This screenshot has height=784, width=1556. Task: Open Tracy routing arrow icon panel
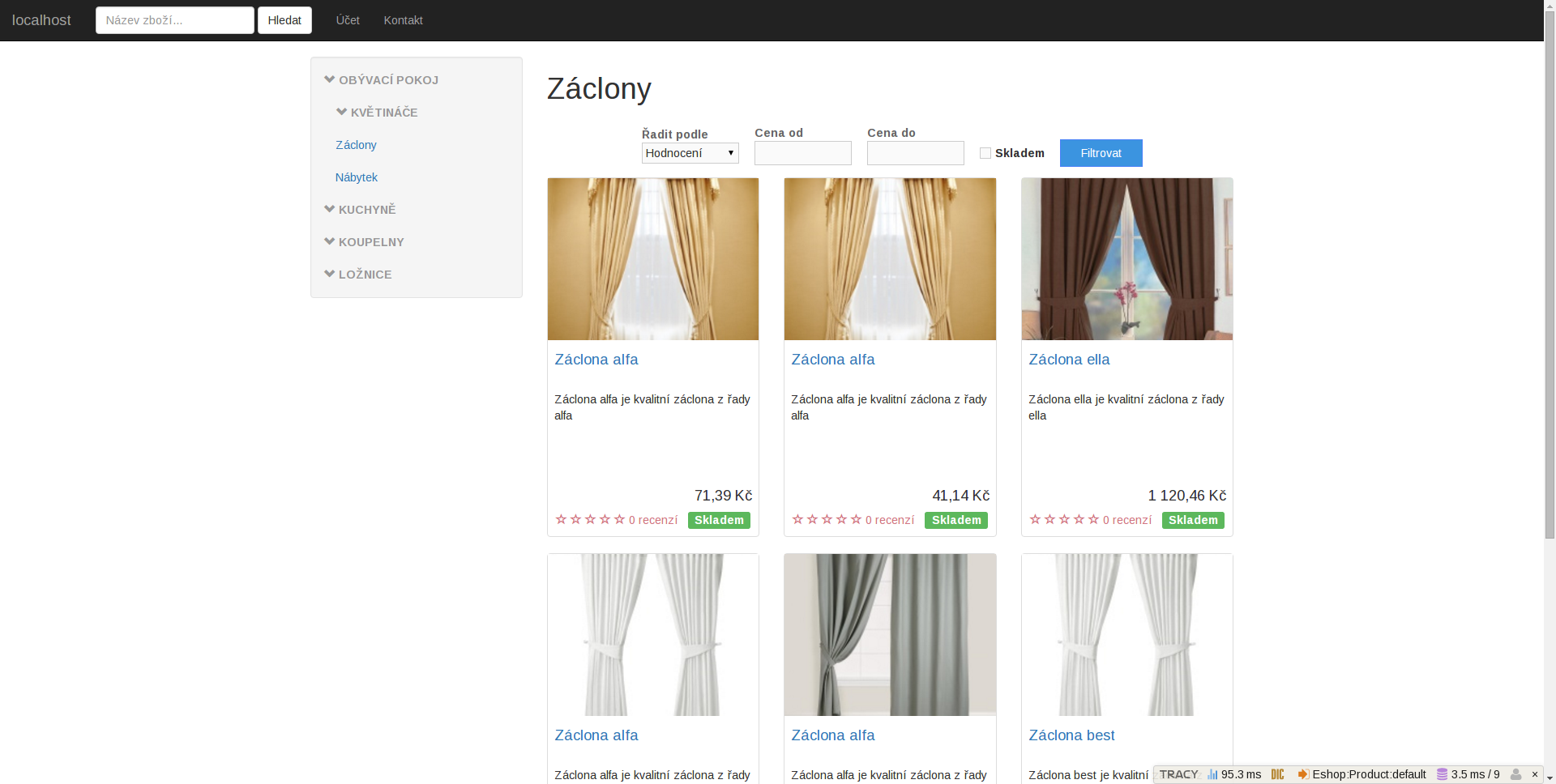pyautogui.click(x=1303, y=774)
